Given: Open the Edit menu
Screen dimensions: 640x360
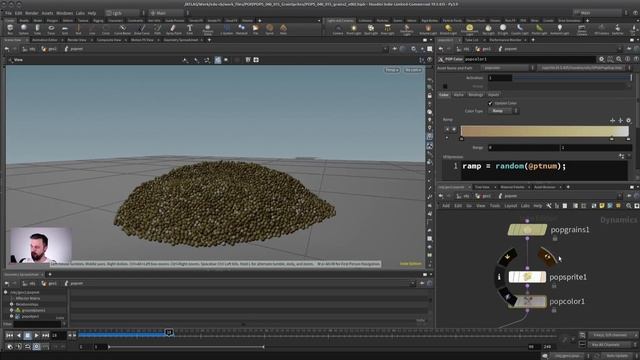Looking at the screenshot, I should point(18,13).
